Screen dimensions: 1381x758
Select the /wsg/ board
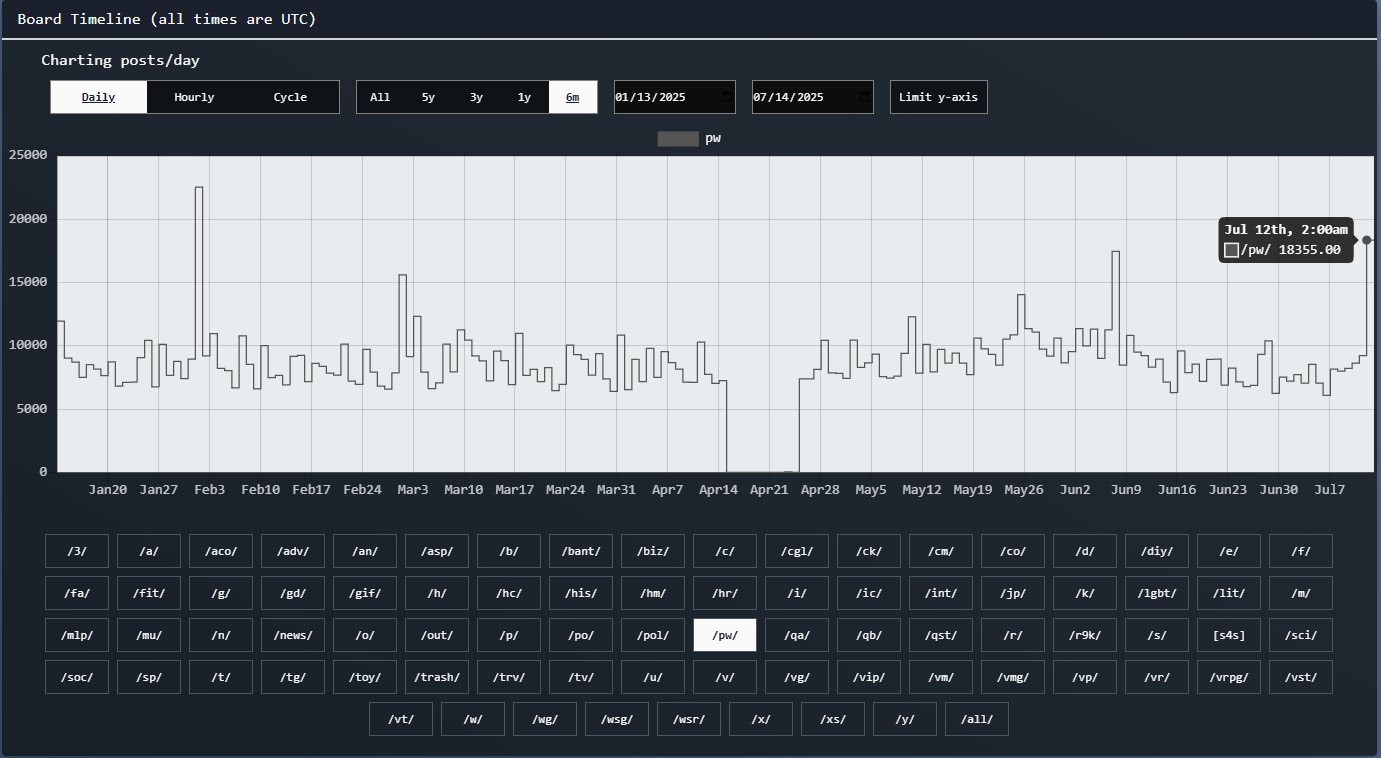tap(617, 719)
